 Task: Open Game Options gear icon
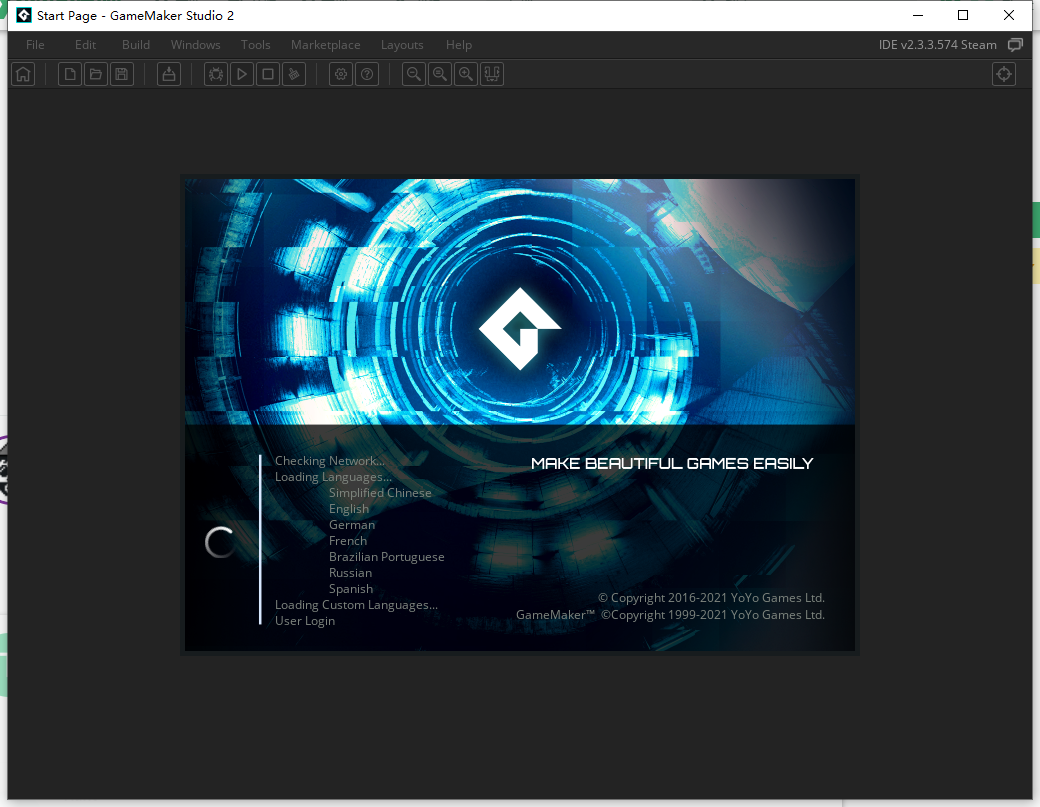tap(341, 74)
